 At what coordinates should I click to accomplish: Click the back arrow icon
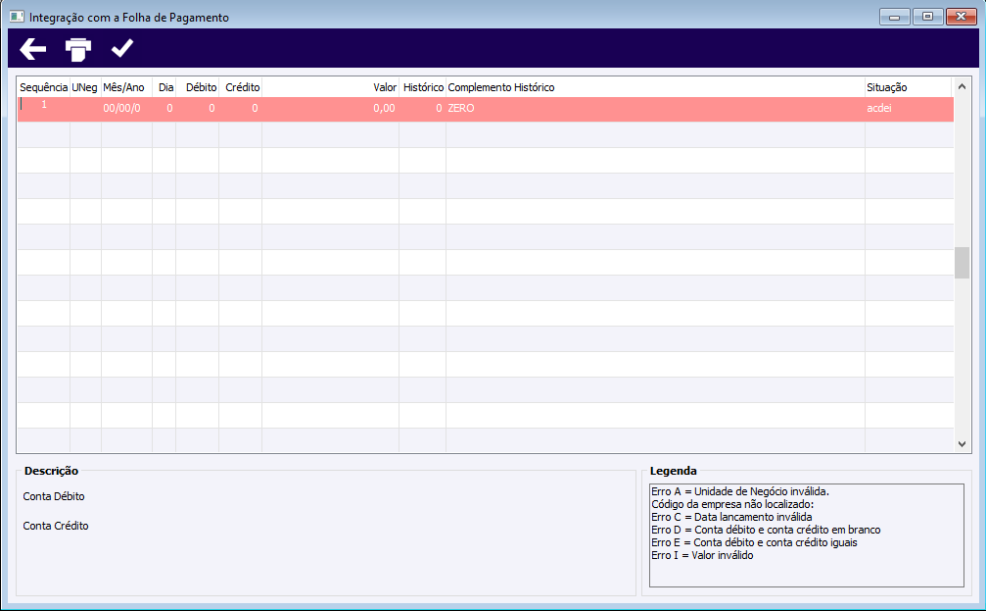[x=33, y=49]
